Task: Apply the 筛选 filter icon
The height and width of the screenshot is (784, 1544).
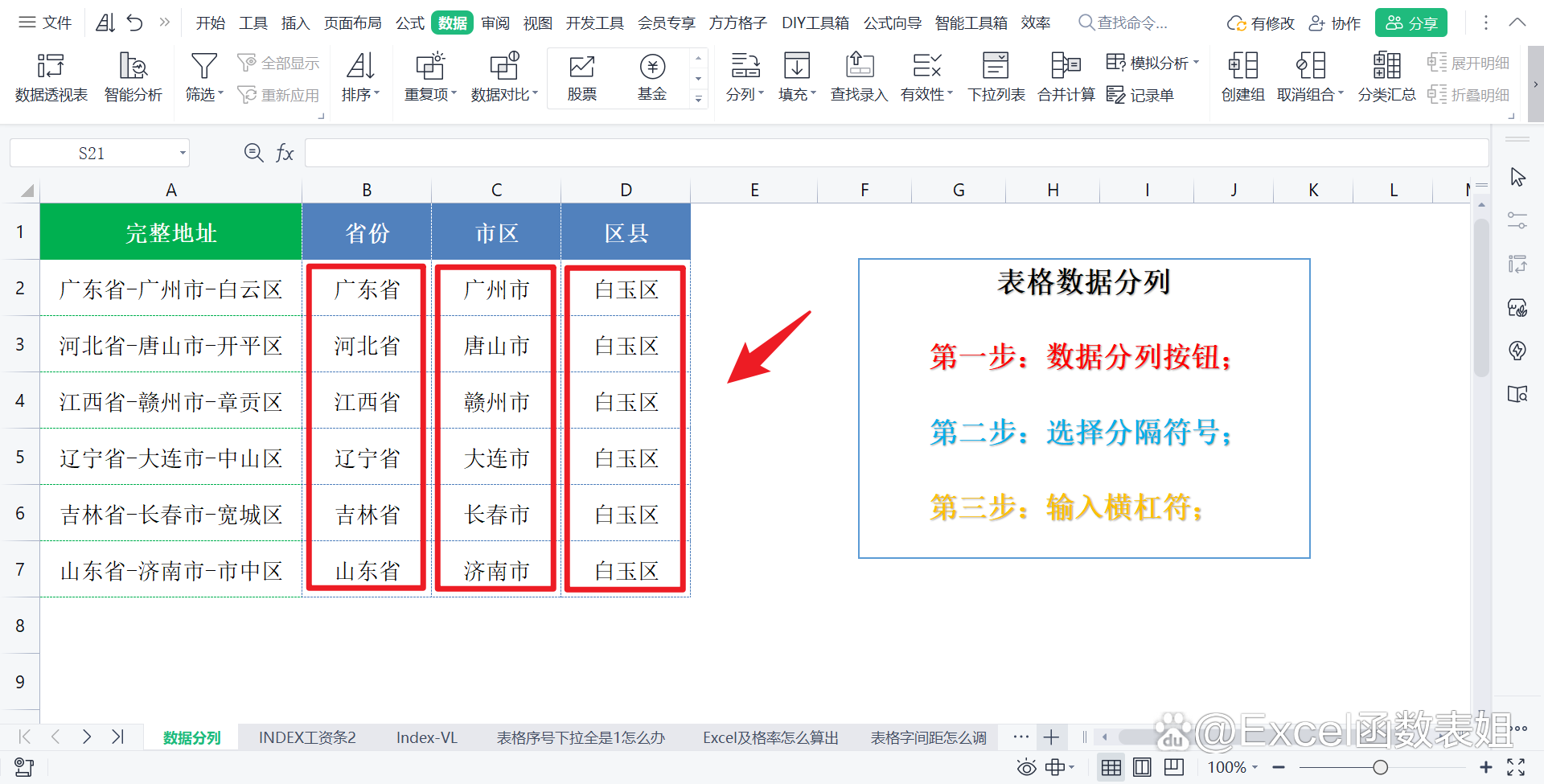Action: [203, 66]
